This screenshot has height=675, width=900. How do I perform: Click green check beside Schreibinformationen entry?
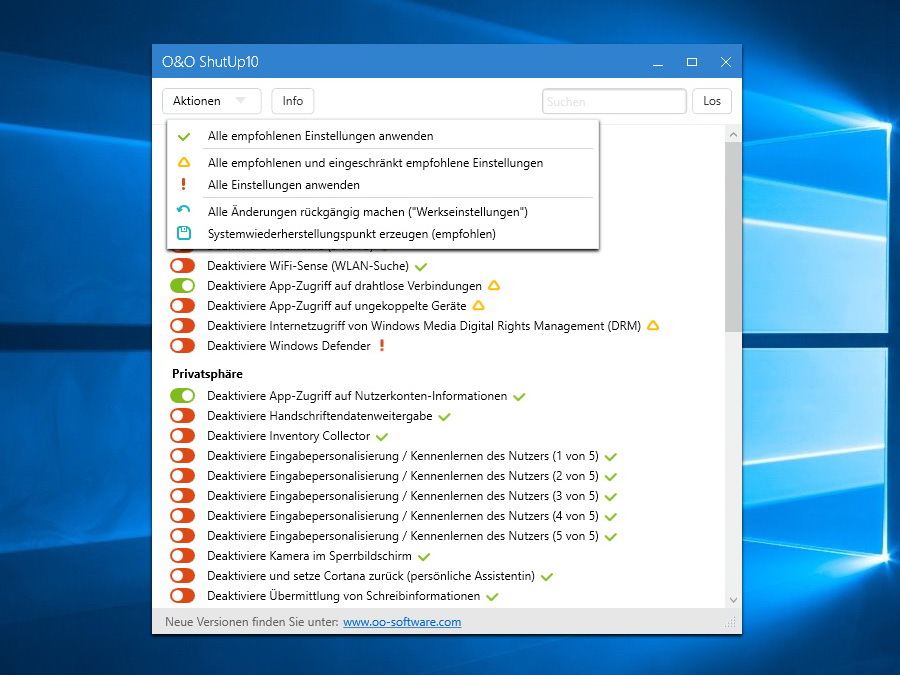tap(492, 597)
